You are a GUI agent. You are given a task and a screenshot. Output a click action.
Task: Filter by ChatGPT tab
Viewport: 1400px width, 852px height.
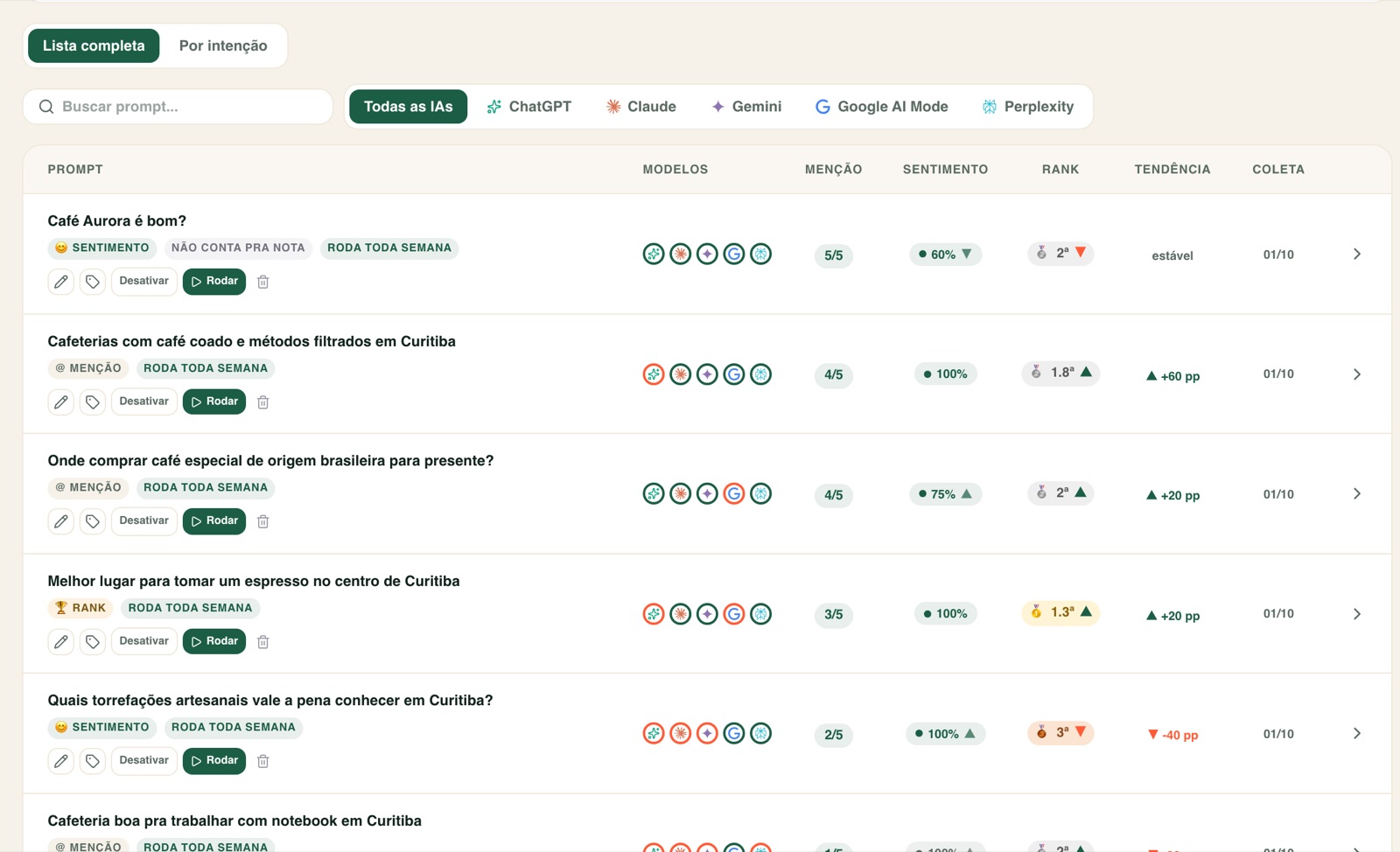[529, 107]
